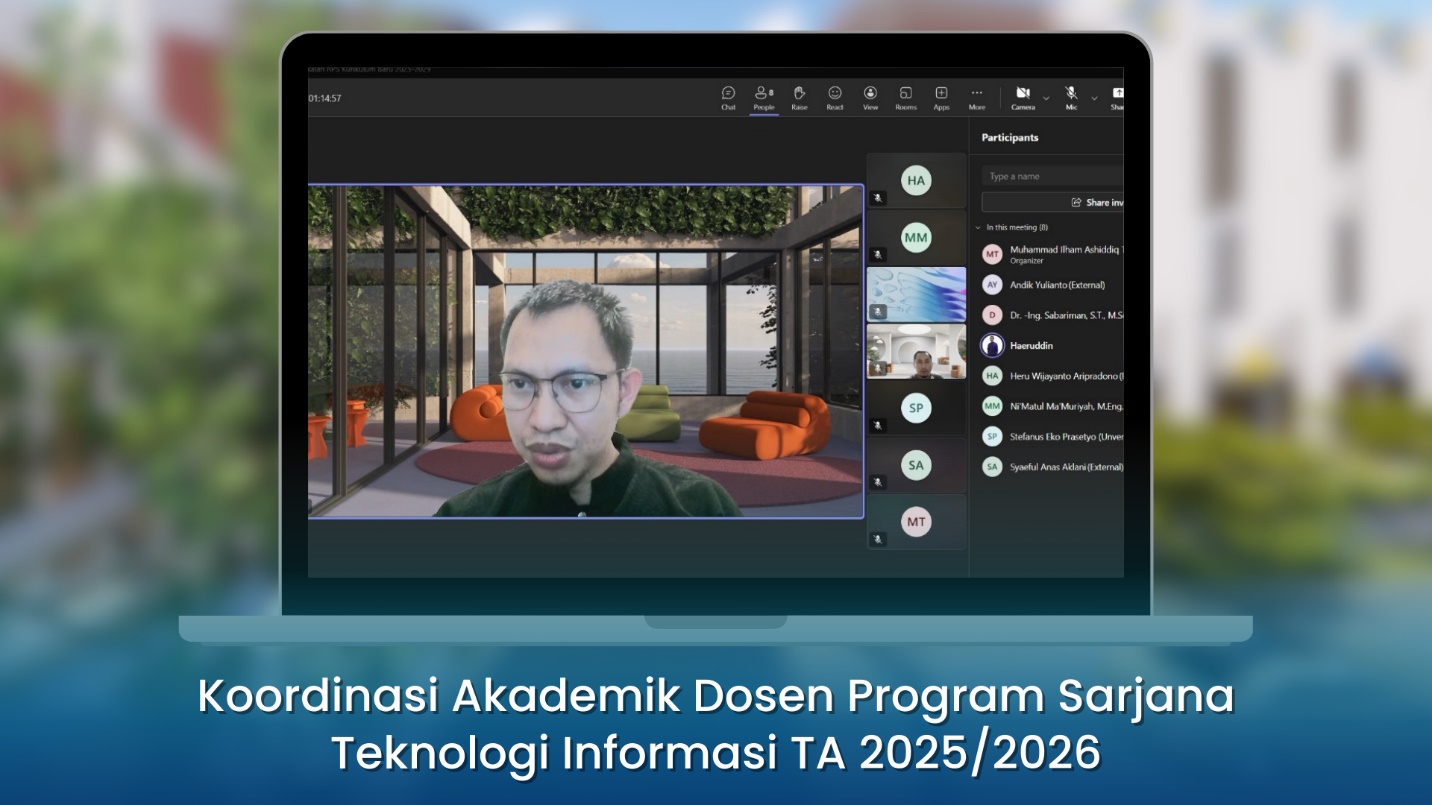Select the blue abstract wallpaper video thumbnail

point(916,294)
